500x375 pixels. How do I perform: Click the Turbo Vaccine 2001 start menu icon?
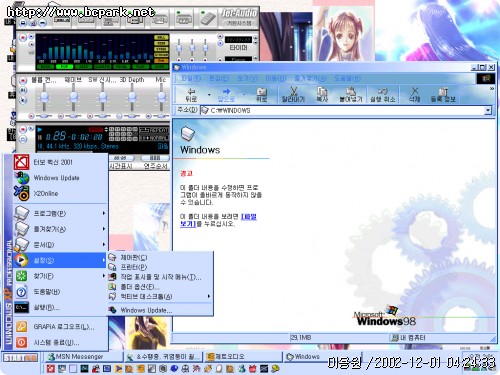click(x=22, y=162)
